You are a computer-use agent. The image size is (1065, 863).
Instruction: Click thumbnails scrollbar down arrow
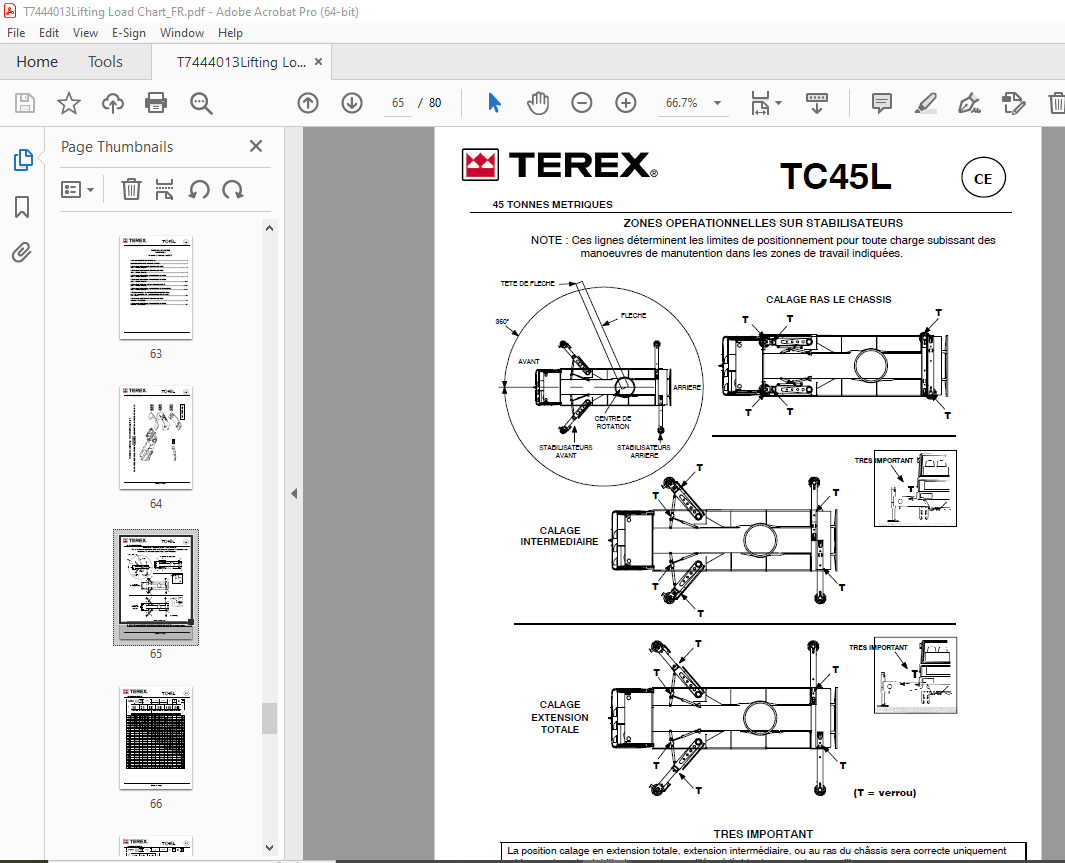point(269,847)
